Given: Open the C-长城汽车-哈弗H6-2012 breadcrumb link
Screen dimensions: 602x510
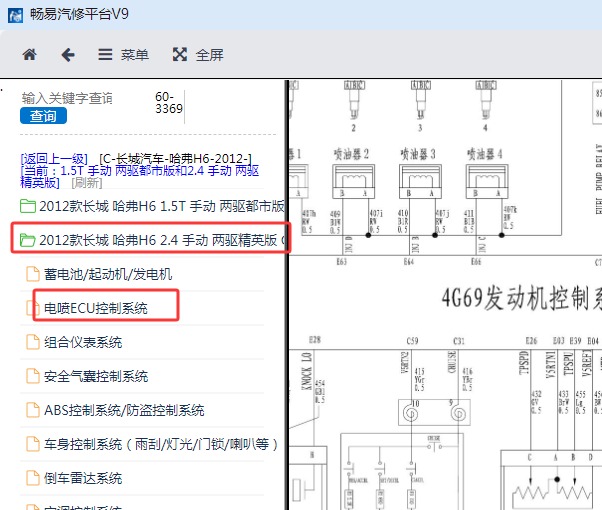Looking at the screenshot, I should (175, 159).
